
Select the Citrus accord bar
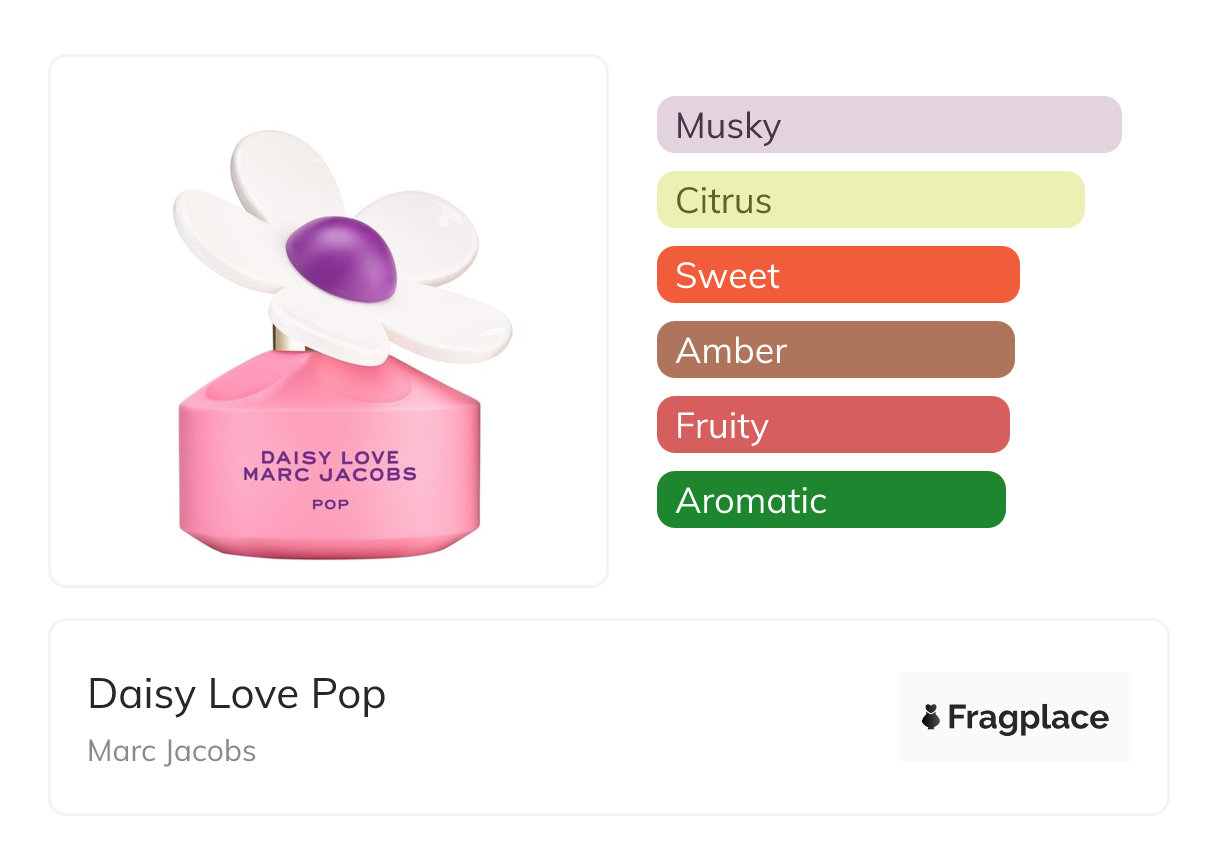[x=870, y=200]
